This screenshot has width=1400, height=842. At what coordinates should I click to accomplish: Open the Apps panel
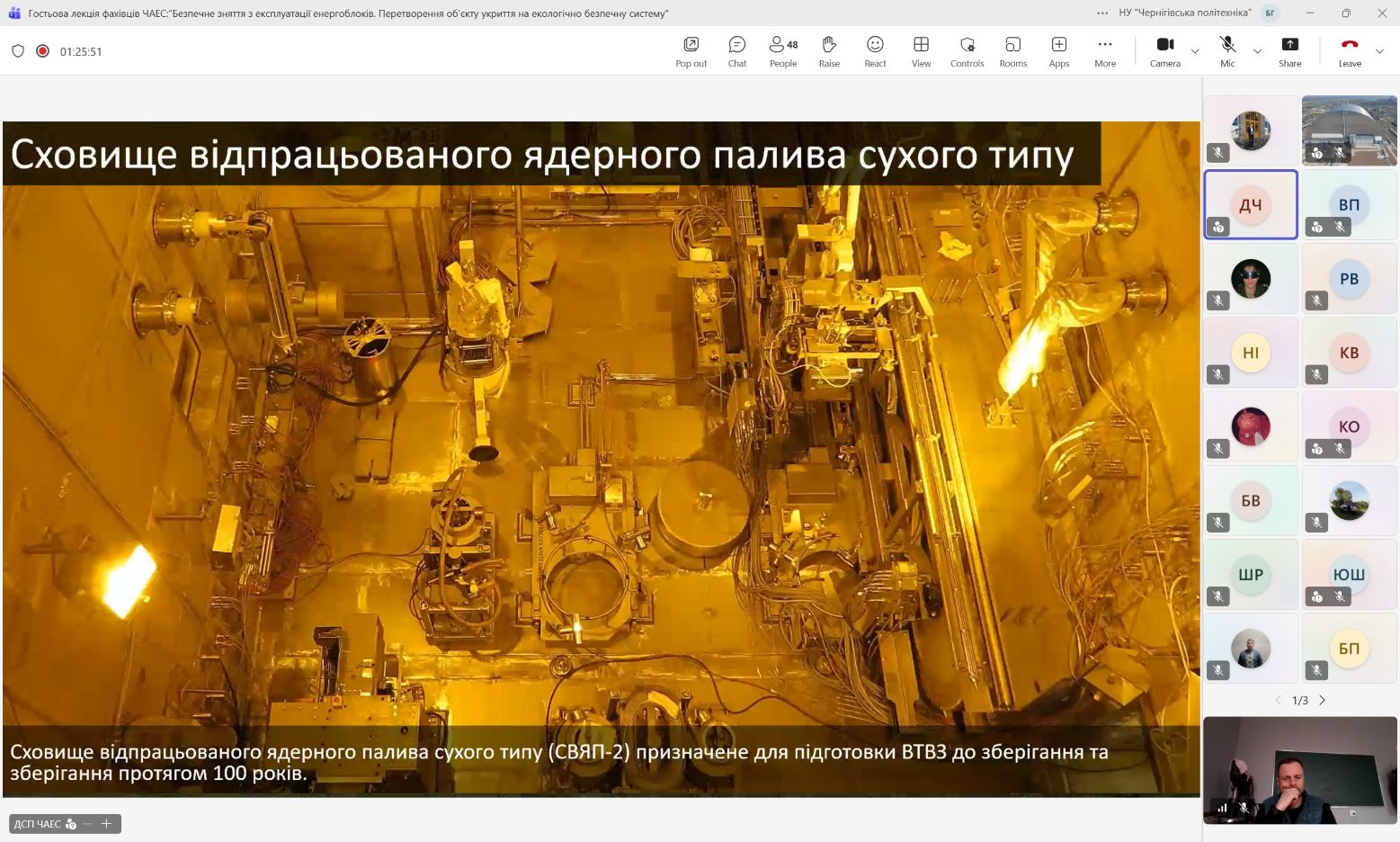coord(1058,51)
